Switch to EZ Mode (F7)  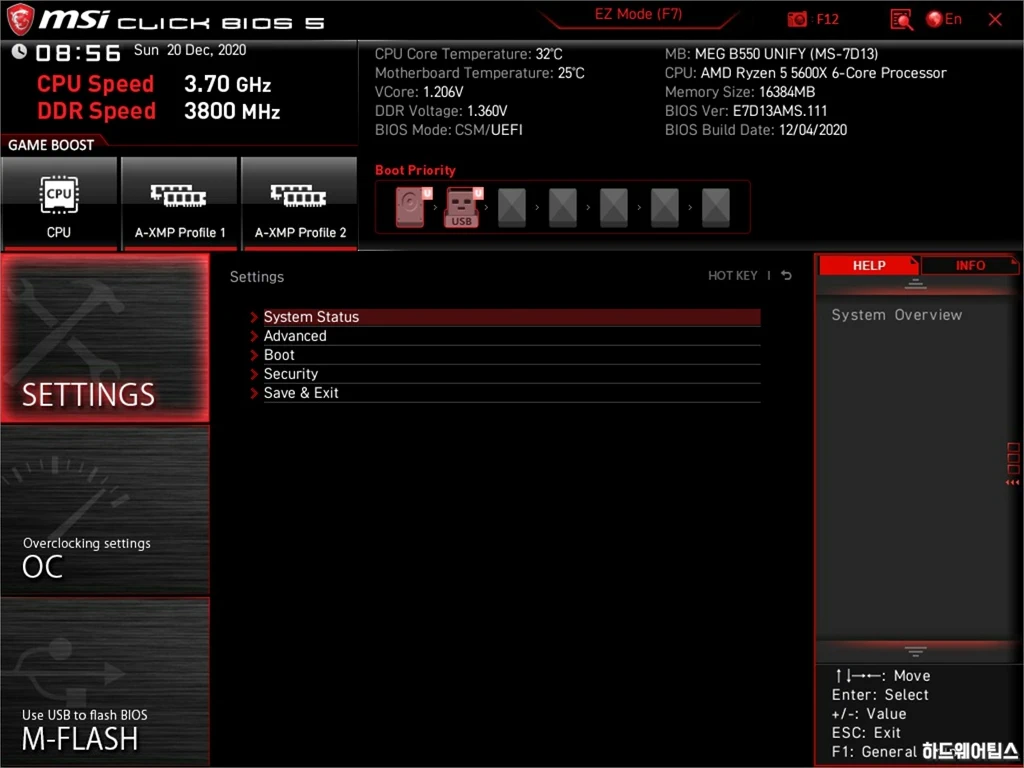pyautogui.click(x=638, y=14)
